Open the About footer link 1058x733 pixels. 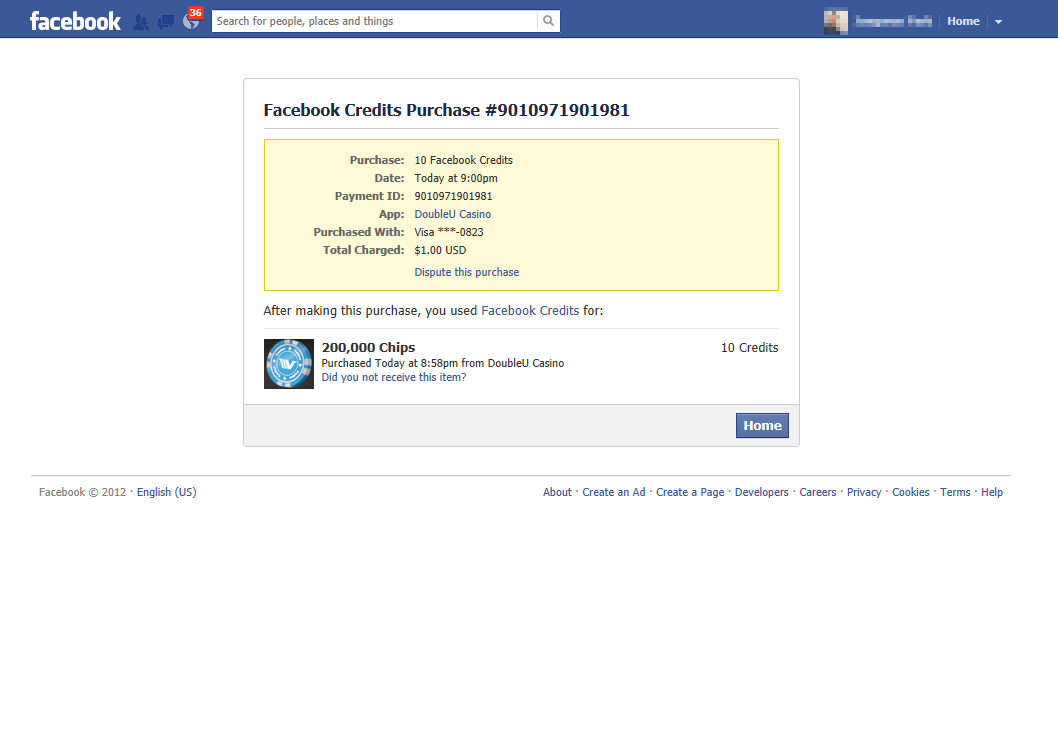click(557, 492)
